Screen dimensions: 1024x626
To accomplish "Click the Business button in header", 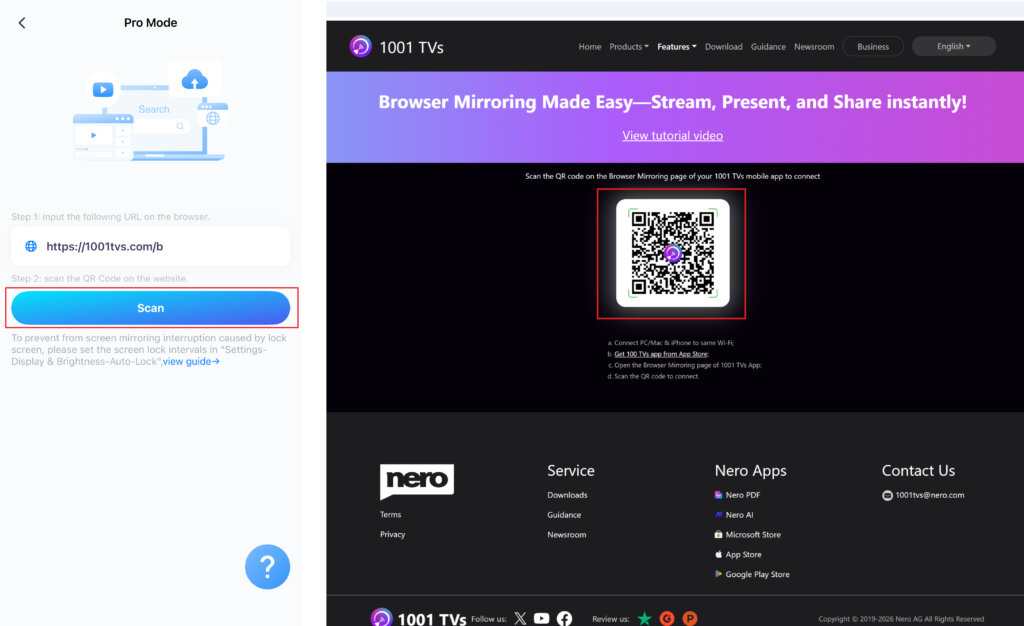I will point(873,46).
